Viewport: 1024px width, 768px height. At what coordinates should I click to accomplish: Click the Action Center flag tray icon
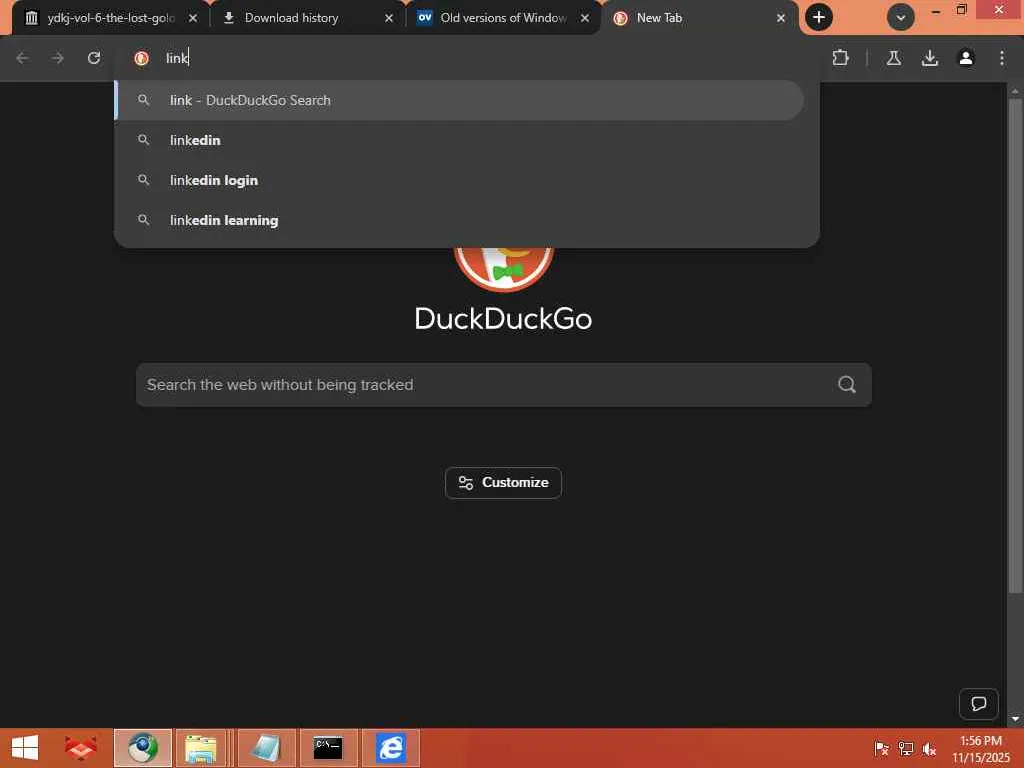pos(881,748)
